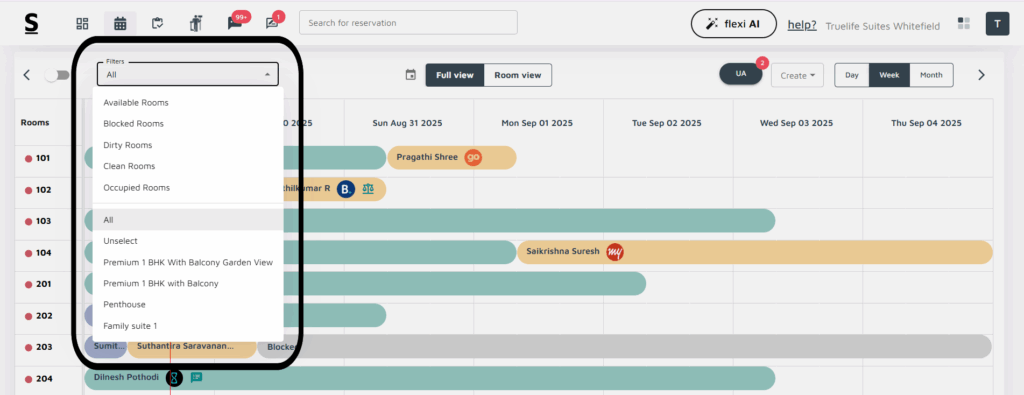Open the date picker calendar icon
1024x395 pixels.
pyautogui.click(x=411, y=75)
